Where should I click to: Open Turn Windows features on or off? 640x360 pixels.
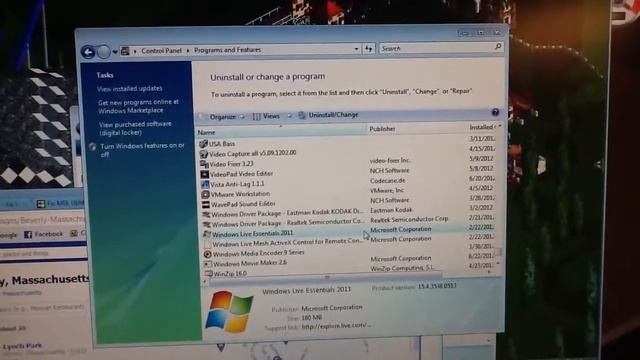[142, 150]
